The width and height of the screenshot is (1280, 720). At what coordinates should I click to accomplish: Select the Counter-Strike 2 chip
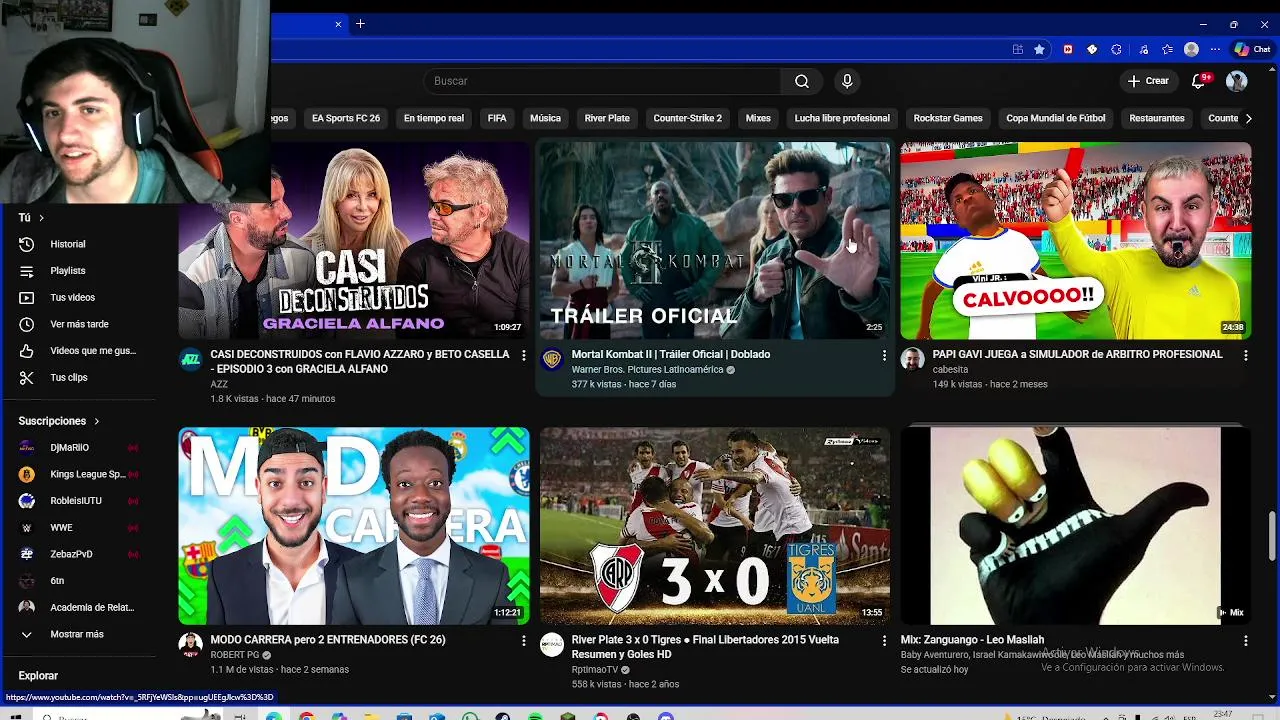687,118
